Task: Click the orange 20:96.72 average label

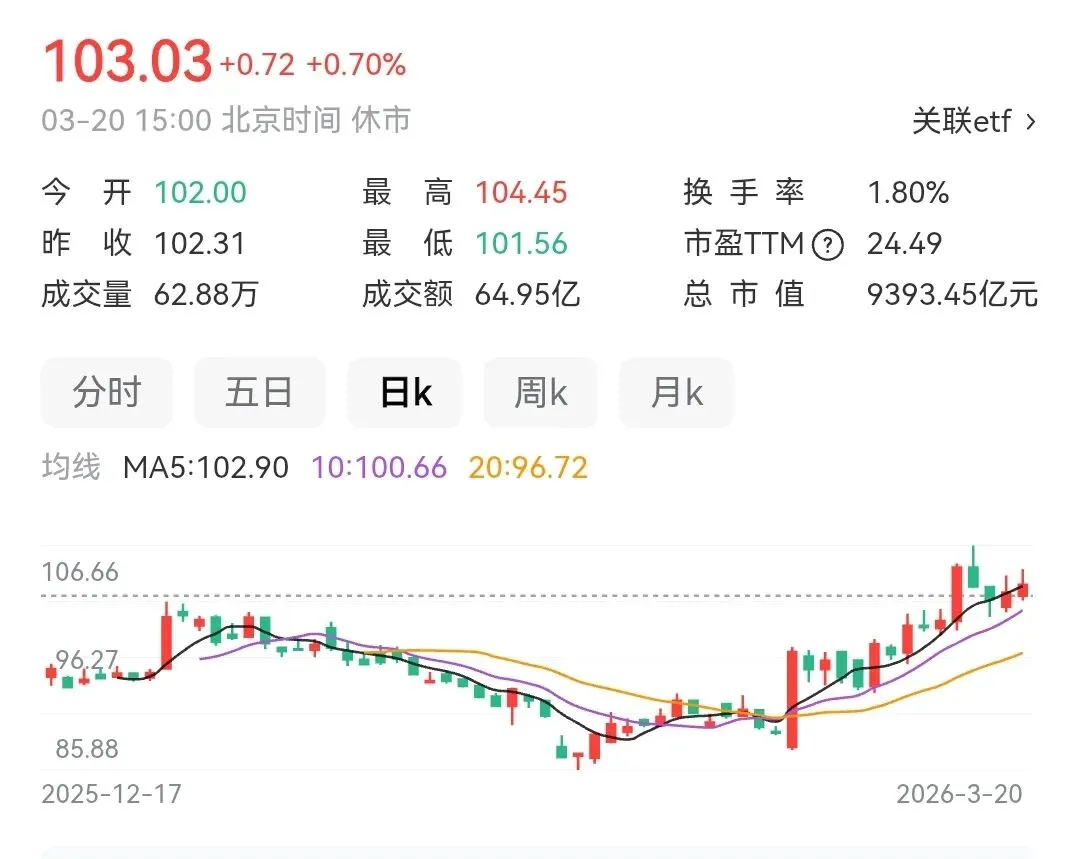Action: pyautogui.click(x=528, y=468)
